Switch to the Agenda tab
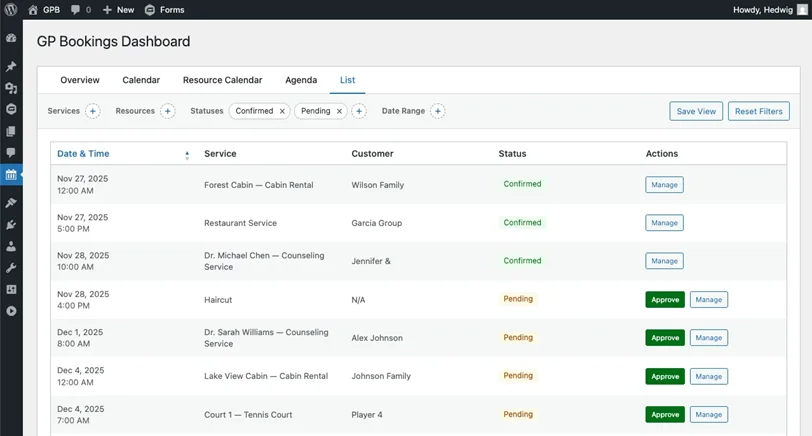The width and height of the screenshot is (812, 436). pos(301,80)
